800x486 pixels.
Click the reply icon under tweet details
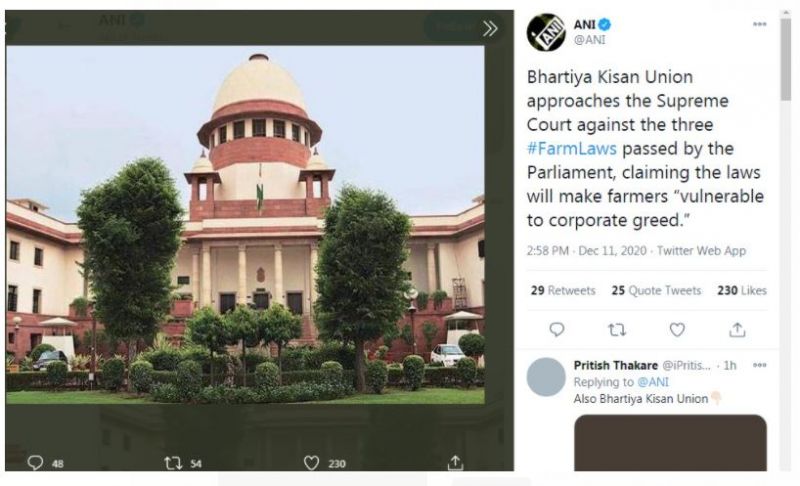pos(557,330)
